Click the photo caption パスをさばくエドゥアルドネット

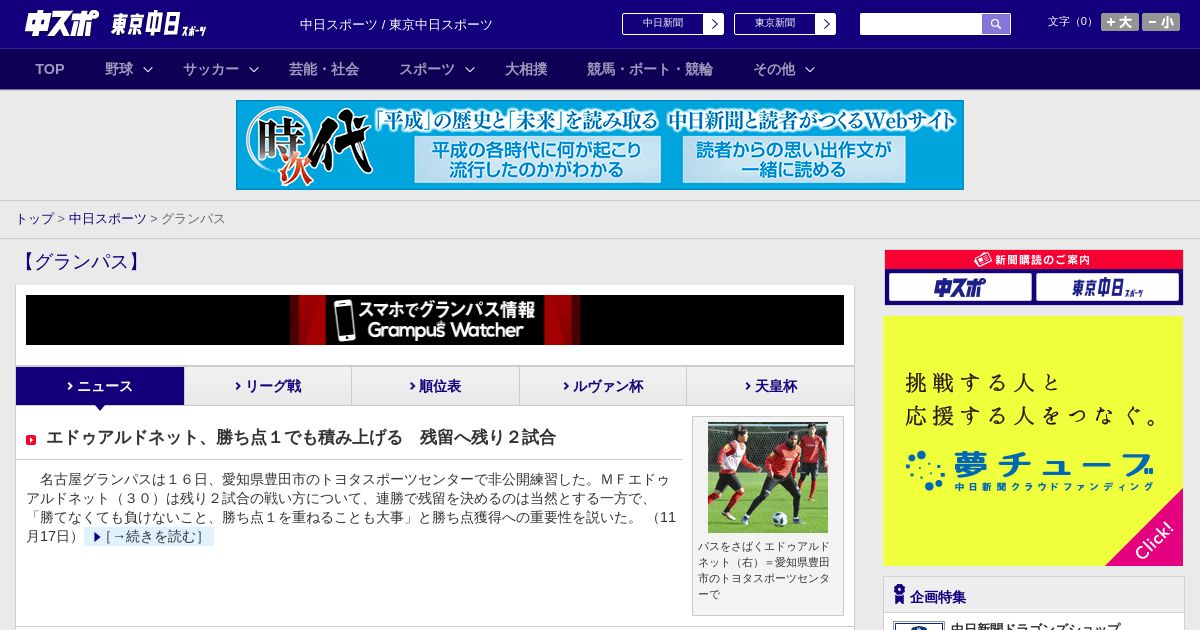click(x=764, y=570)
